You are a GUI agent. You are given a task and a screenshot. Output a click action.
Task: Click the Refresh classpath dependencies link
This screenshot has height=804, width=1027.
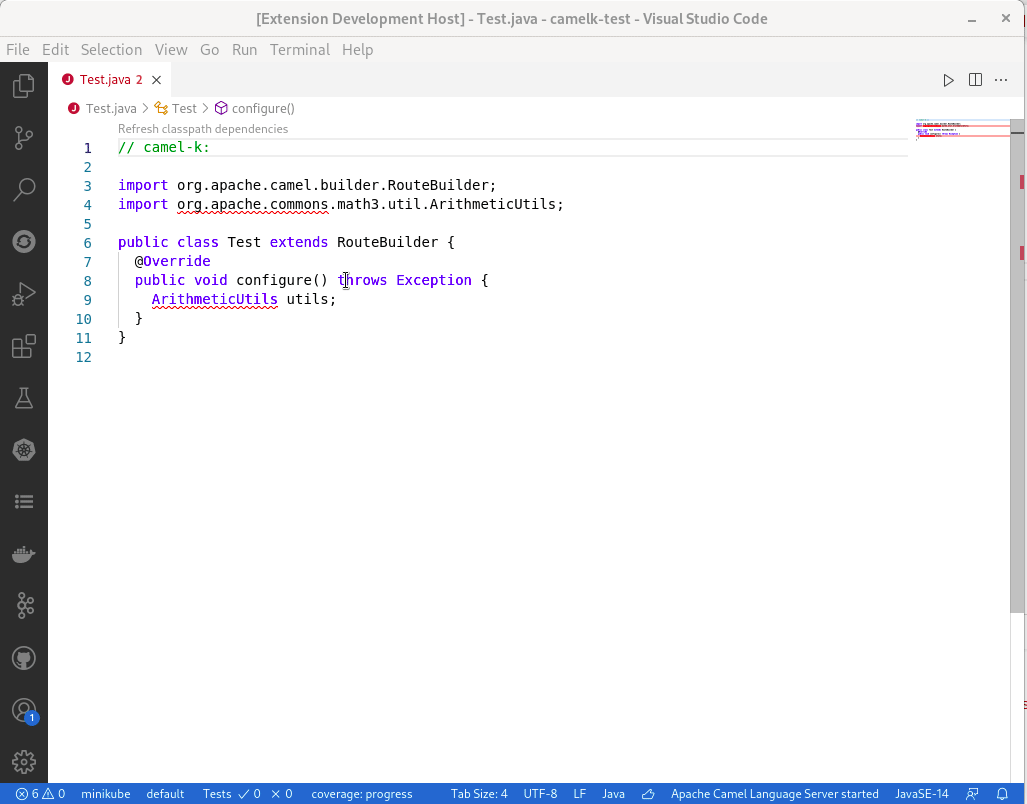point(202,128)
